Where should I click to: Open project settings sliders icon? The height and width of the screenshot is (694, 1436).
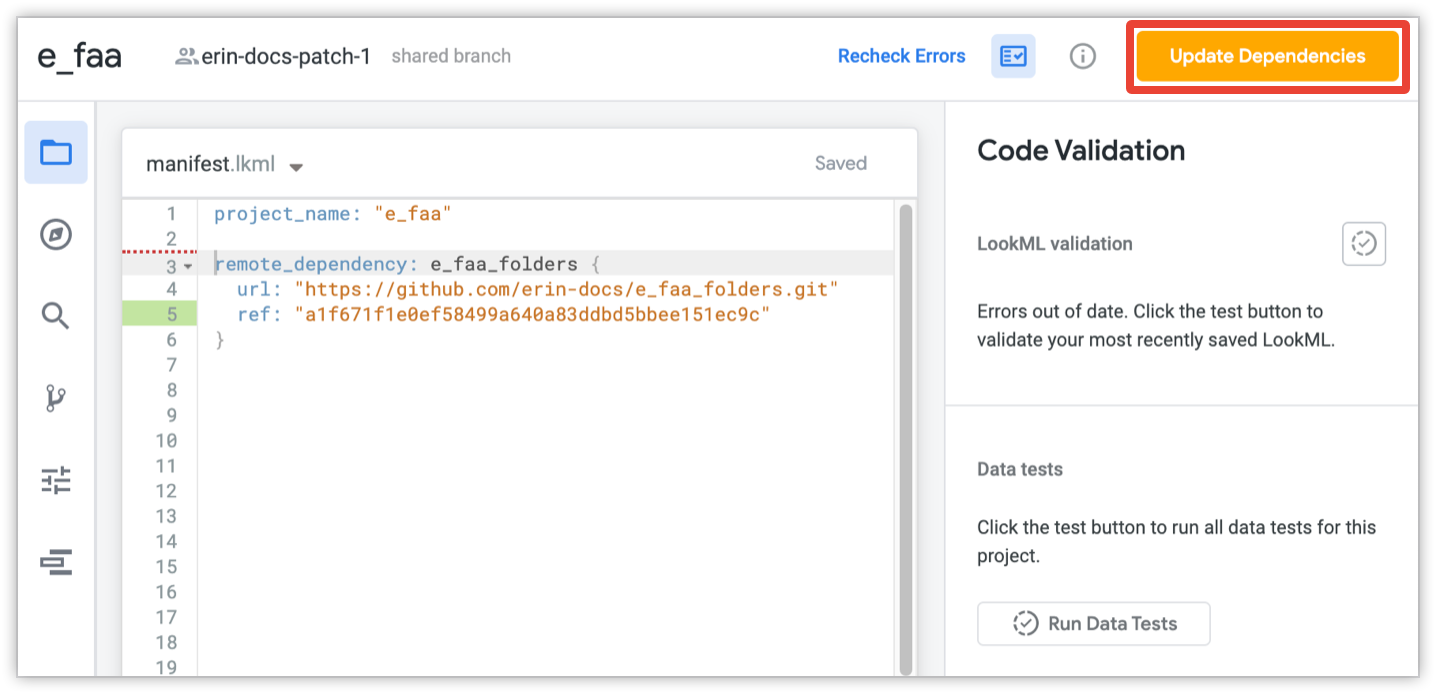point(56,481)
